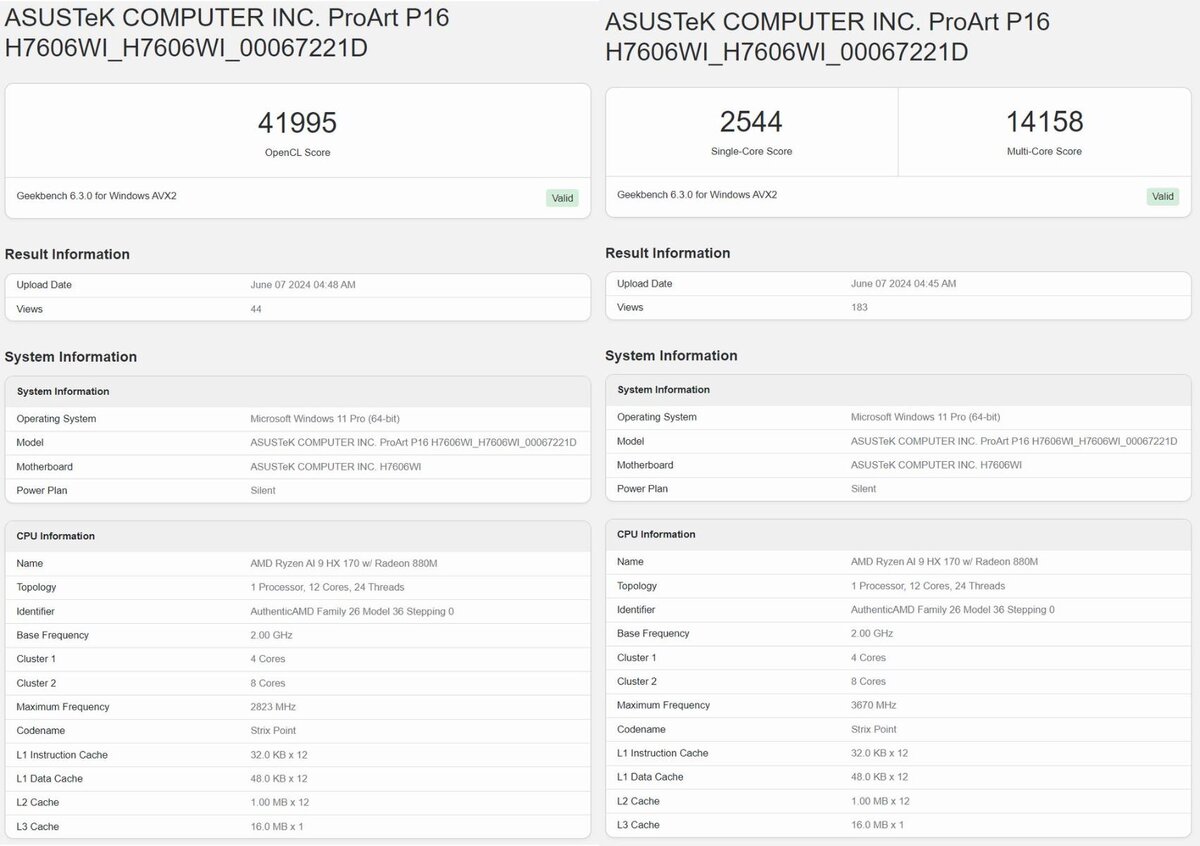Click left panel Cluster 2 value 8 Cores

pos(267,684)
